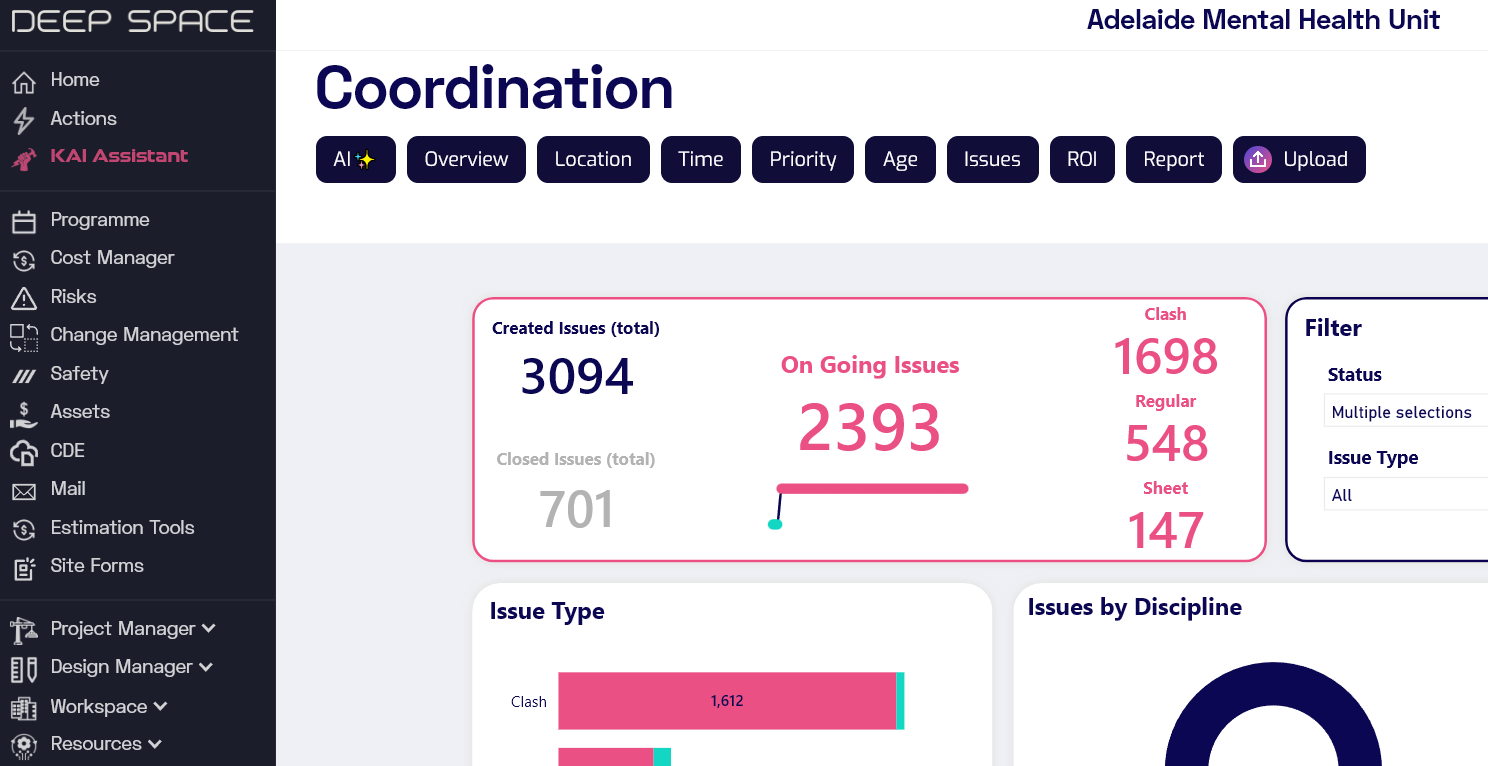1488x766 pixels.
Task: Click the Created Issues value 3094
Action: tap(577, 377)
